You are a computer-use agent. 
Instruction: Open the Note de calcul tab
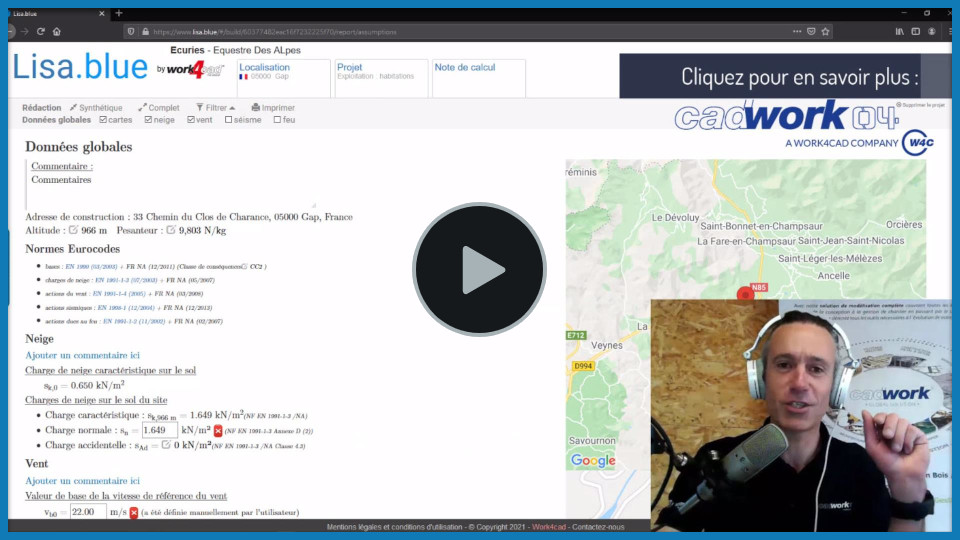click(x=479, y=78)
